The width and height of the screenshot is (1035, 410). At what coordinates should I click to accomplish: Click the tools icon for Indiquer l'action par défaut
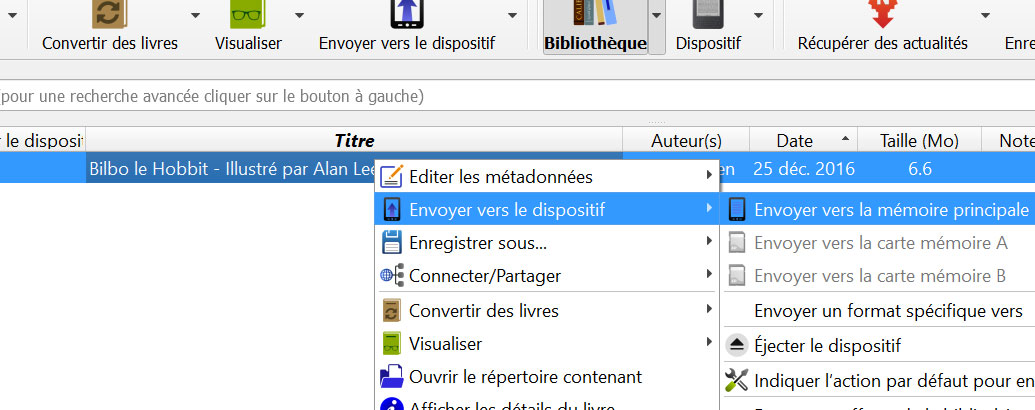[736, 380]
